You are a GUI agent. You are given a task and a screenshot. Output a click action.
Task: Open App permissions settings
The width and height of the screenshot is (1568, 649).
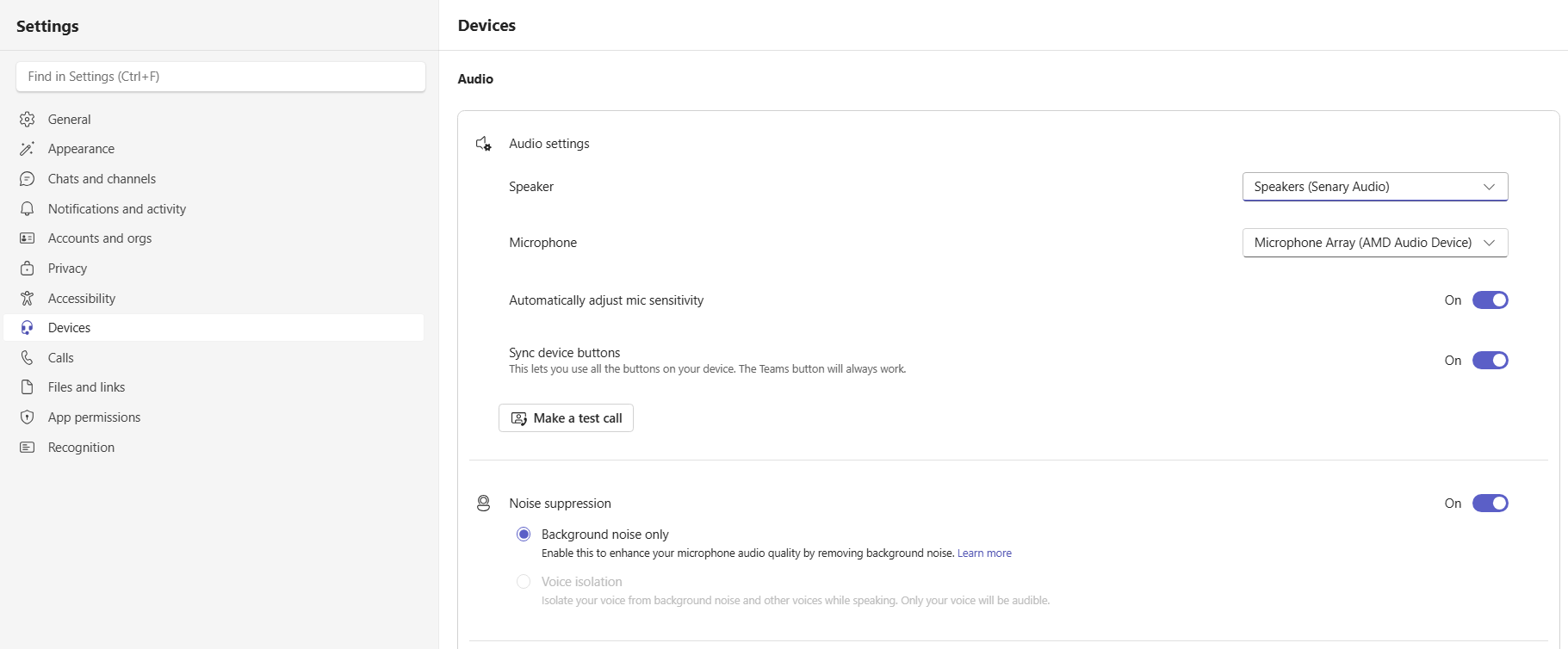(x=214, y=417)
